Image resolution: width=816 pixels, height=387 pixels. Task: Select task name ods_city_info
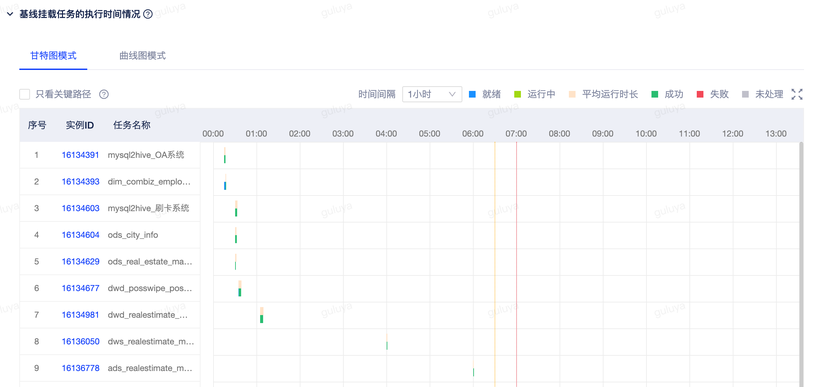(133, 235)
